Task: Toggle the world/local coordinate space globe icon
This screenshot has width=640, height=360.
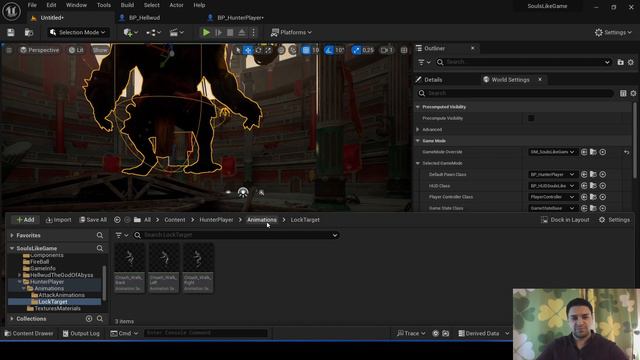Action: coord(281,50)
